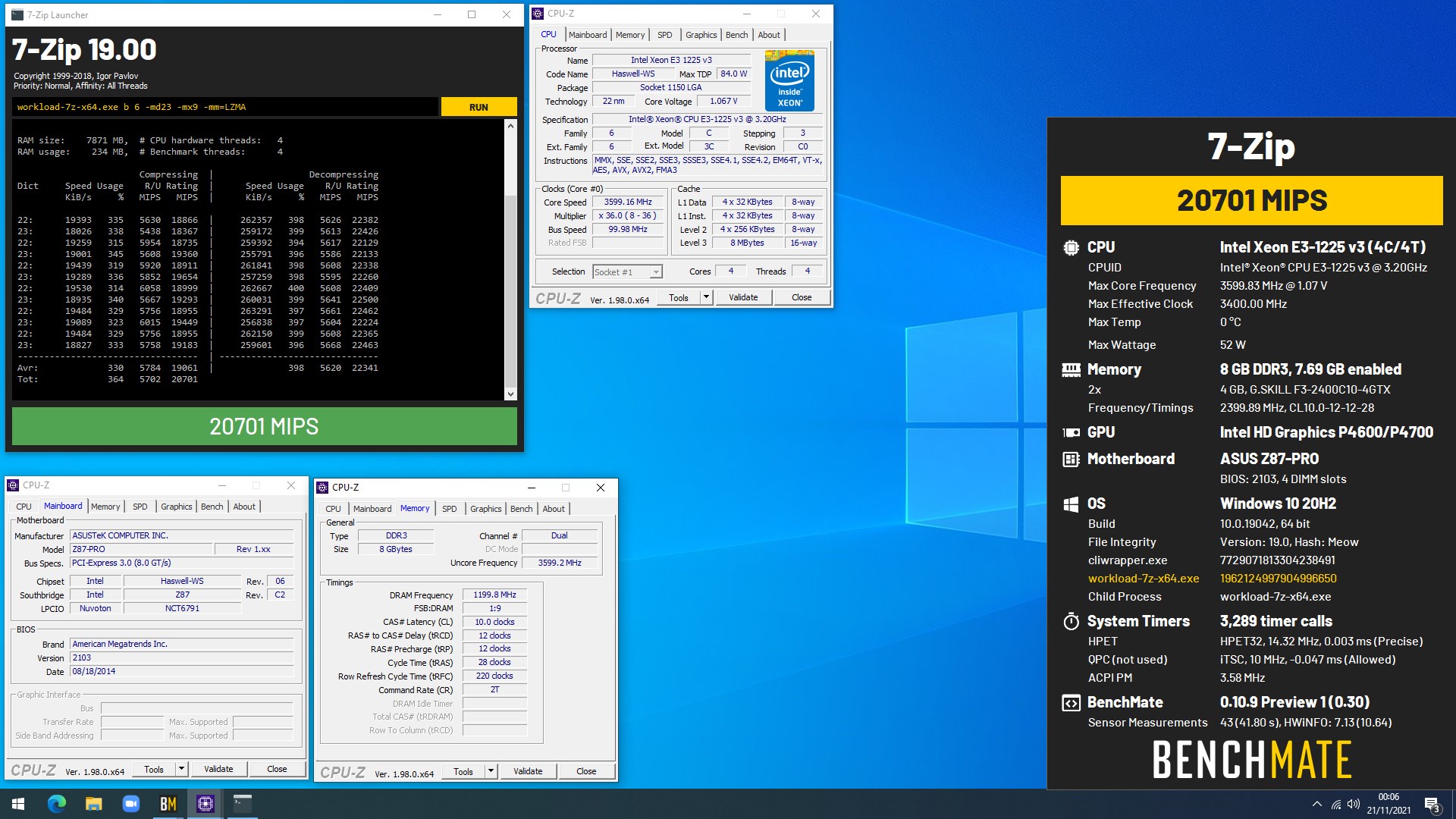
Task: Click Tools button in Memory CPU-Z window
Action: (x=463, y=771)
